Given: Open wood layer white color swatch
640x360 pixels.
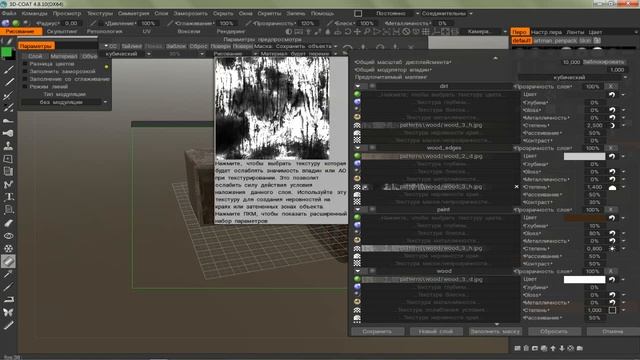Looking at the screenshot, I should [584, 280].
